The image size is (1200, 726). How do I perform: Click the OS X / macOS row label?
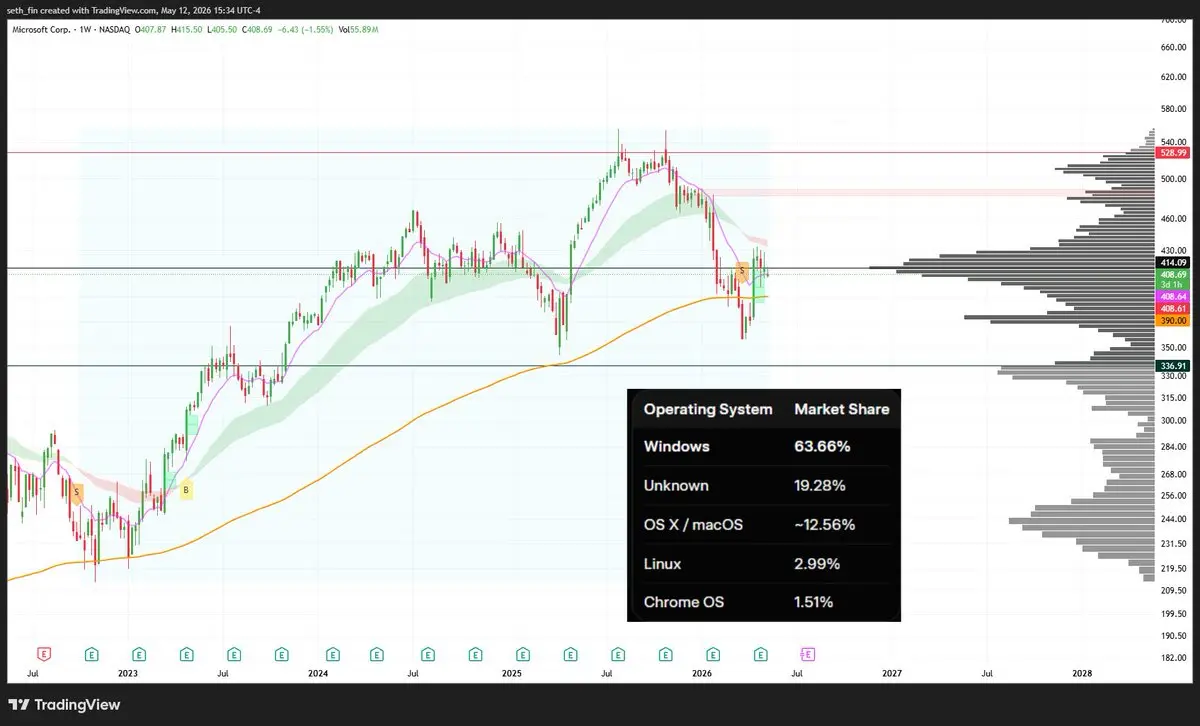click(x=693, y=525)
